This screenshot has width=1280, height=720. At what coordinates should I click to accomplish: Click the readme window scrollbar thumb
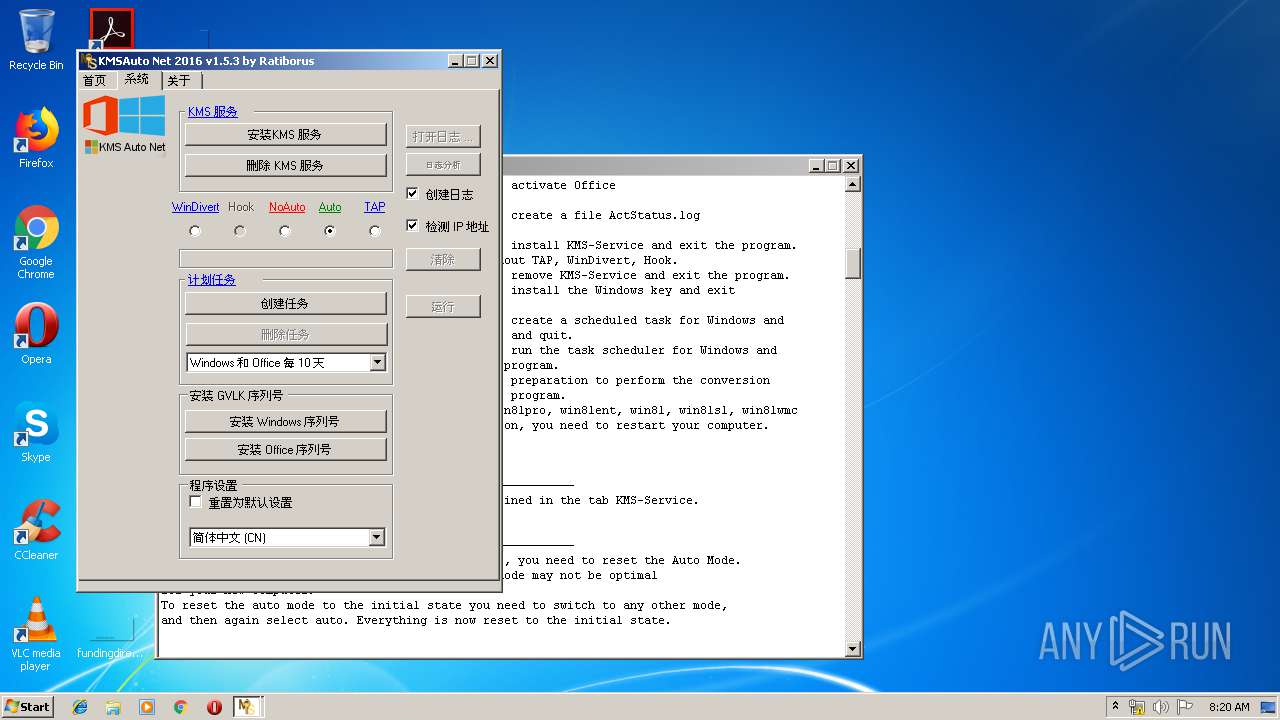(x=853, y=264)
